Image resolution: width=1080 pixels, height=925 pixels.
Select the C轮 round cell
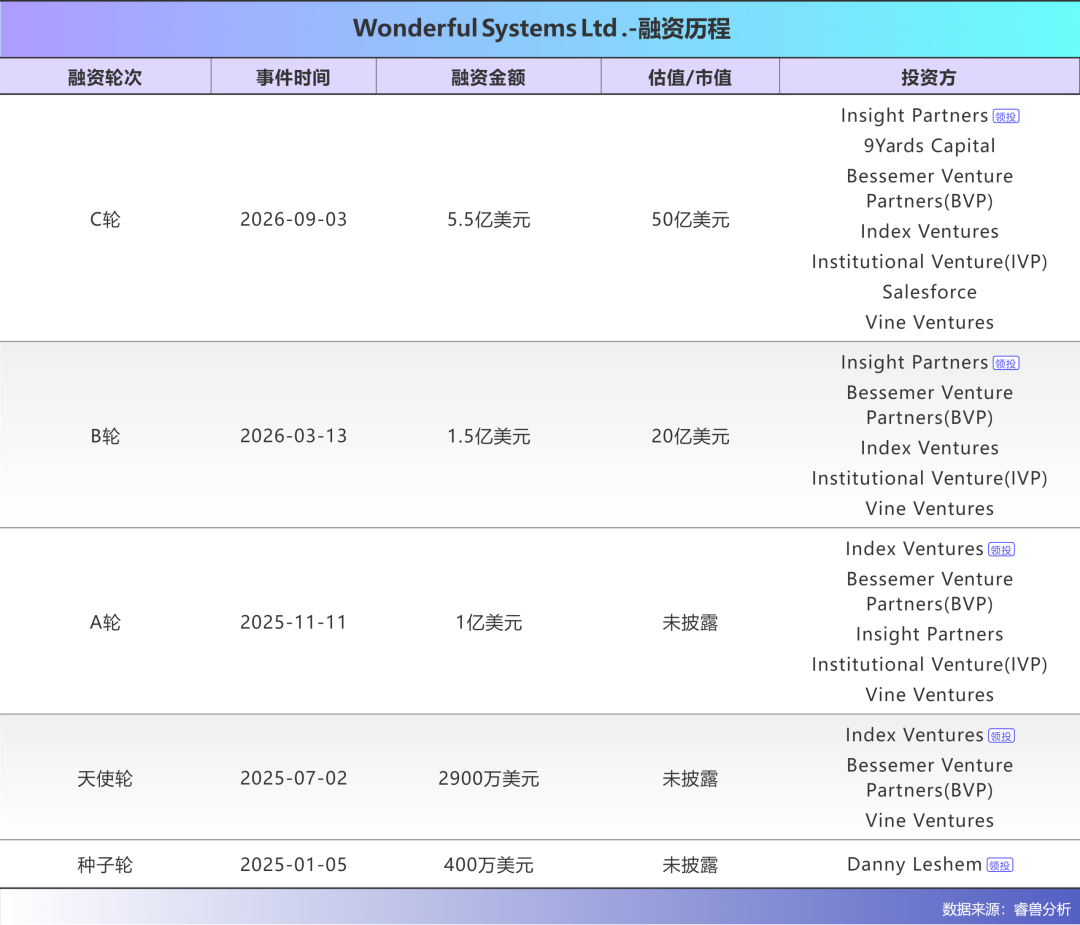click(105, 219)
